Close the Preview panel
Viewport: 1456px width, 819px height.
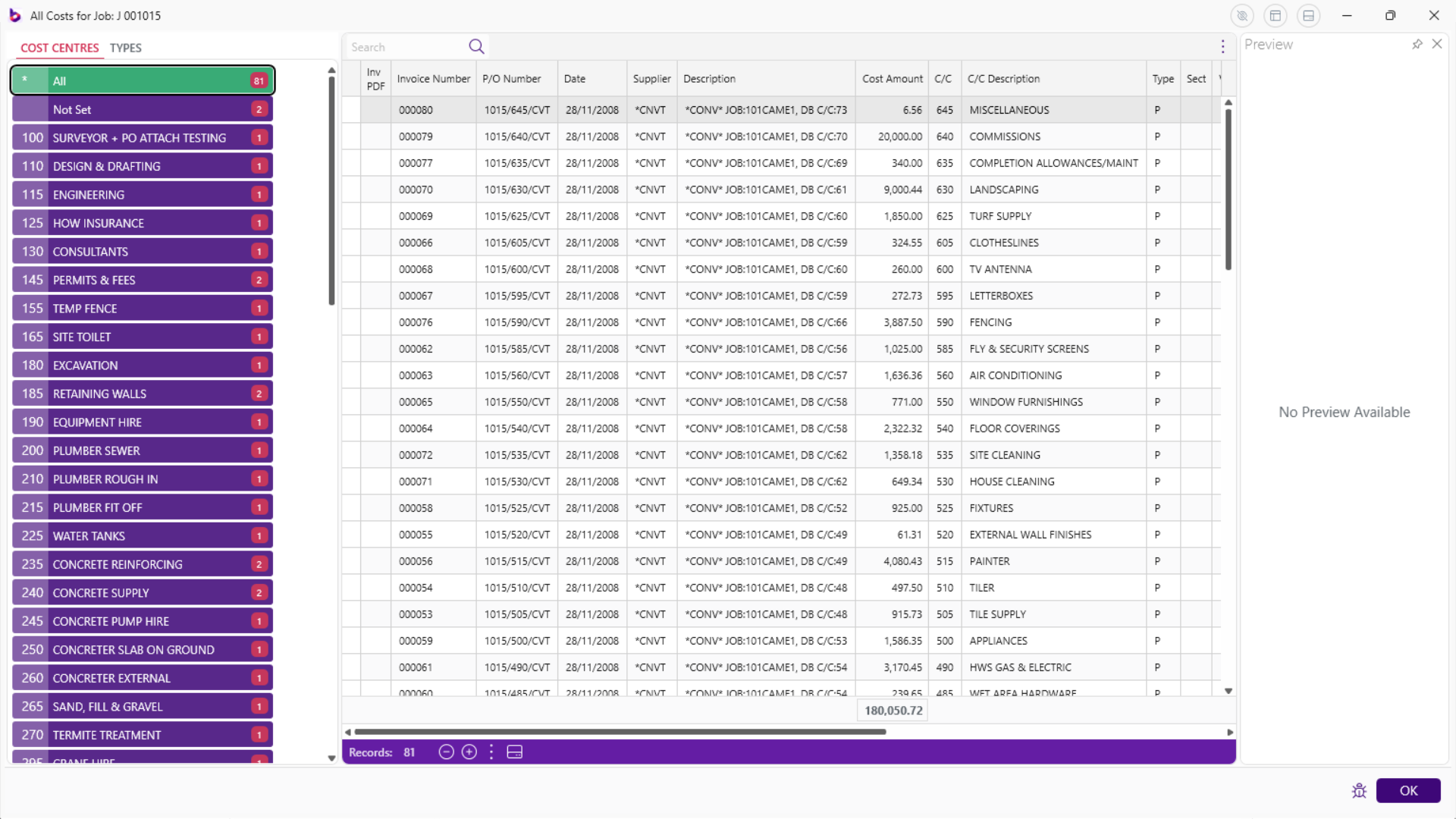pyautogui.click(x=1437, y=45)
